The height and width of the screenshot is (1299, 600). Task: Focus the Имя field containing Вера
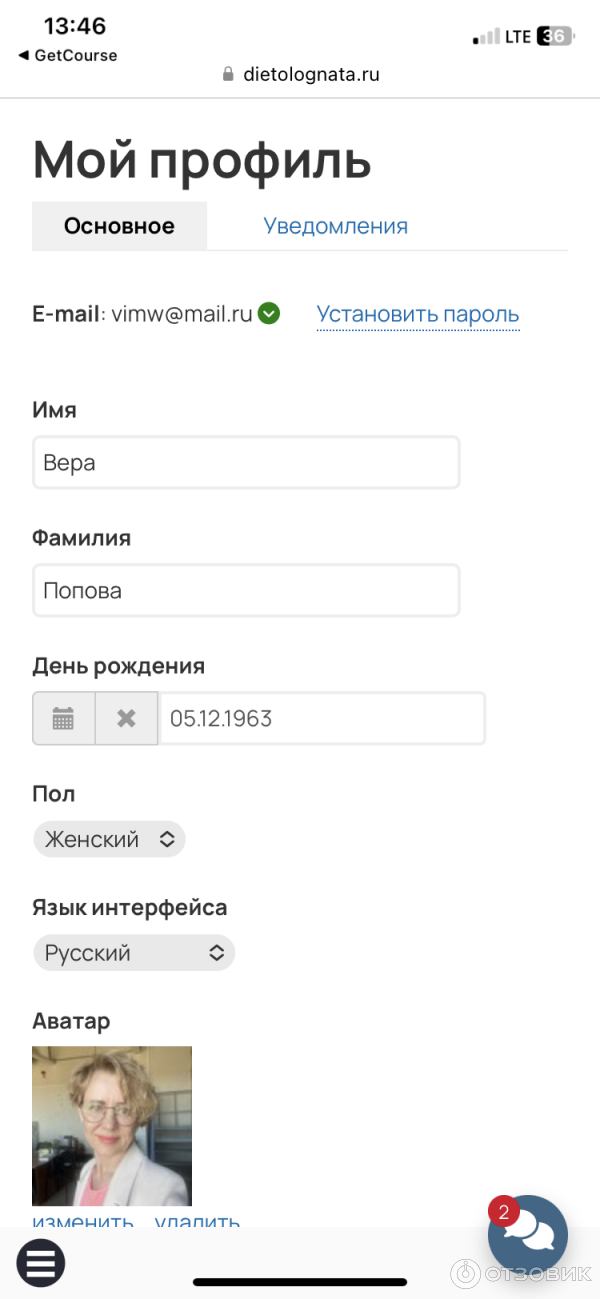pyautogui.click(x=246, y=463)
